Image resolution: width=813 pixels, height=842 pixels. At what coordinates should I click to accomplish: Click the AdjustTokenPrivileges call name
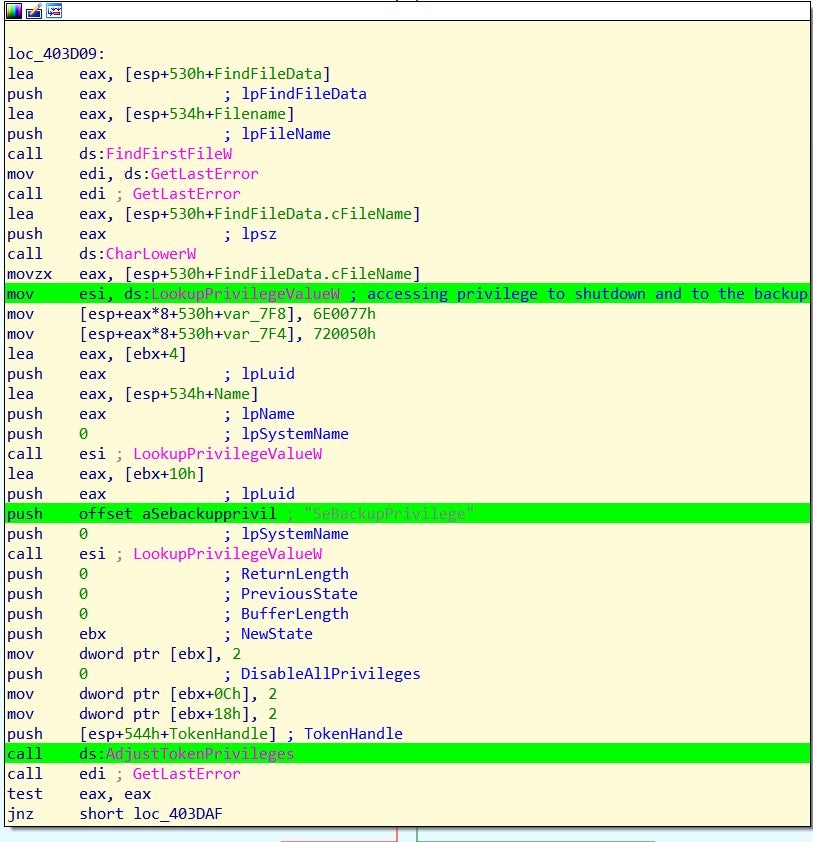(200, 754)
